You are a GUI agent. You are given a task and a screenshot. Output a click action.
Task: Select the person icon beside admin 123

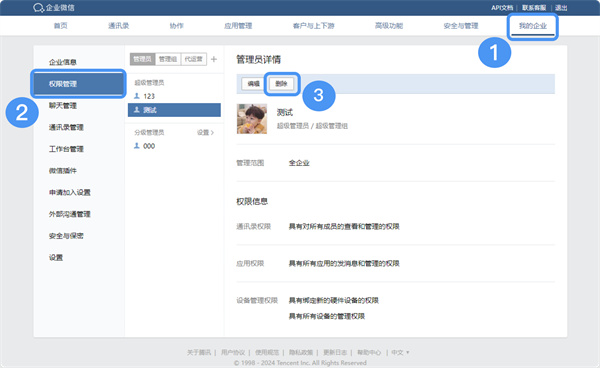coord(137,96)
